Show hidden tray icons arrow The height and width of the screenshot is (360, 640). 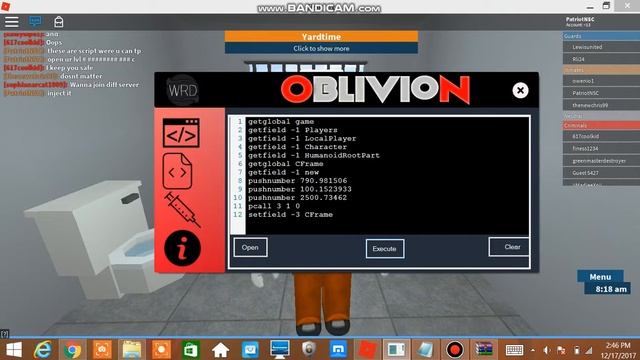(x=533, y=350)
